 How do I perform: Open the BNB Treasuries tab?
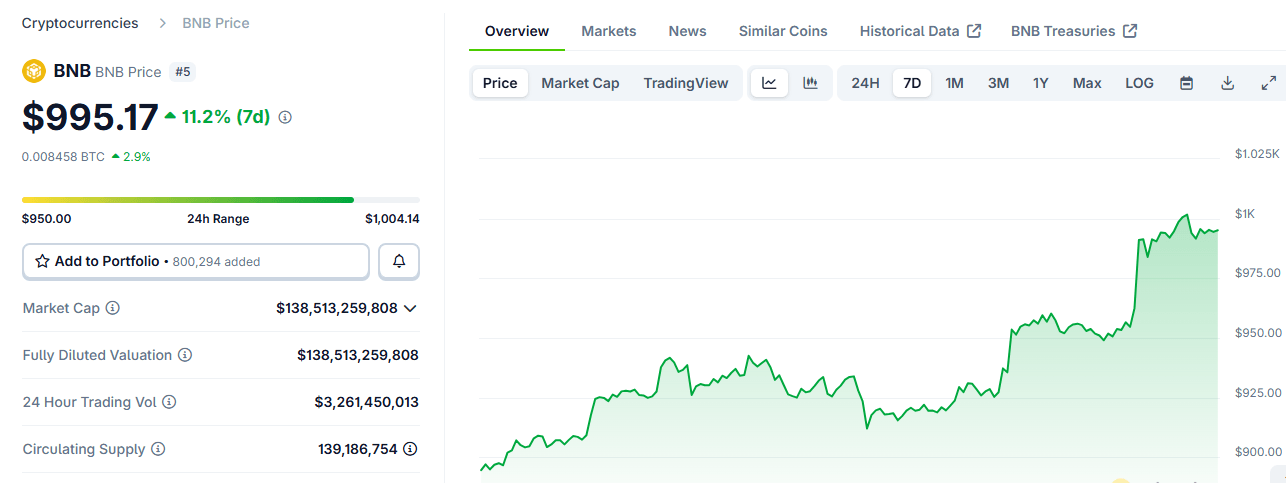pyautogui.click(x=1074, y=31)
